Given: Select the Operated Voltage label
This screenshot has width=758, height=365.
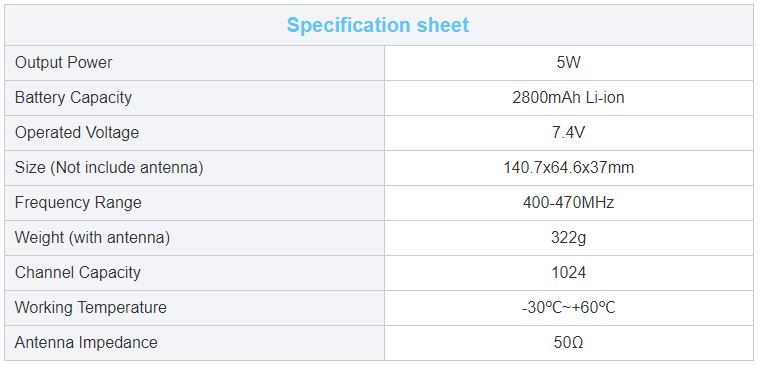Looking at the screenshot, I should click(77, 133).
